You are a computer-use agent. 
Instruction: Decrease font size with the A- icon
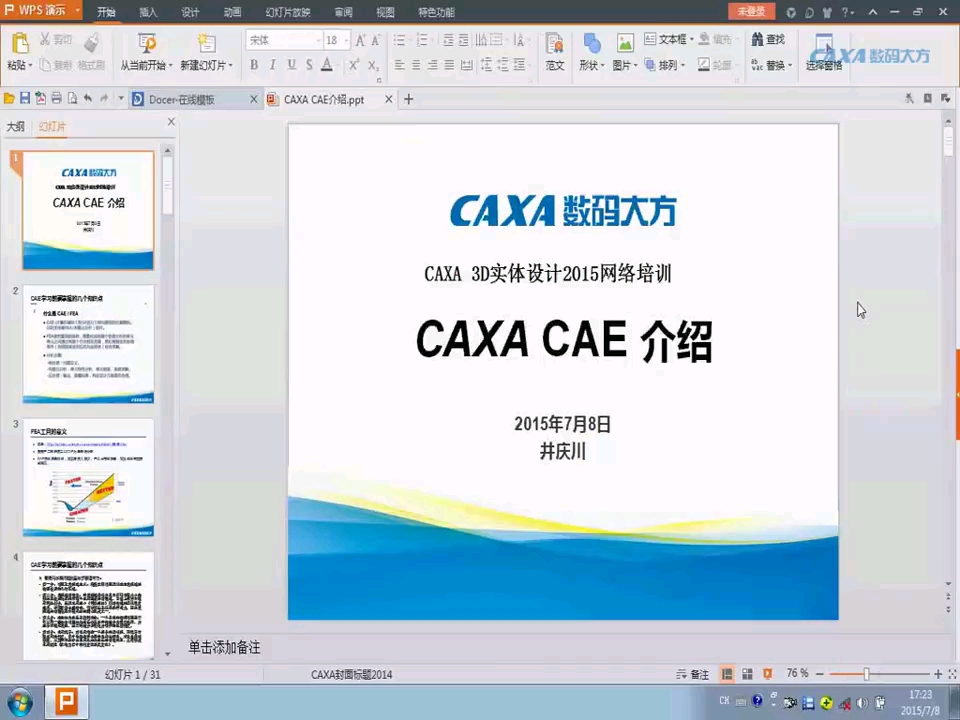pos(375,40)
